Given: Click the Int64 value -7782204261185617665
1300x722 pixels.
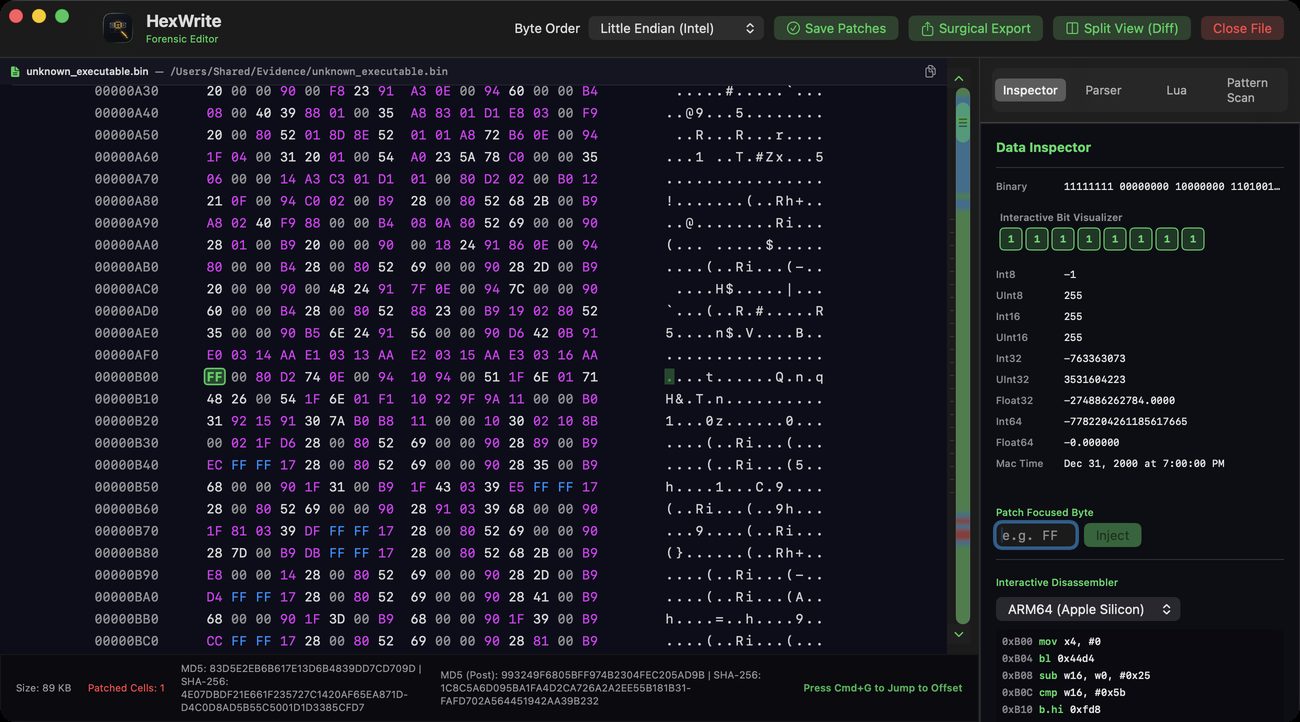Looking at the screenshot, I should 1125,421.
